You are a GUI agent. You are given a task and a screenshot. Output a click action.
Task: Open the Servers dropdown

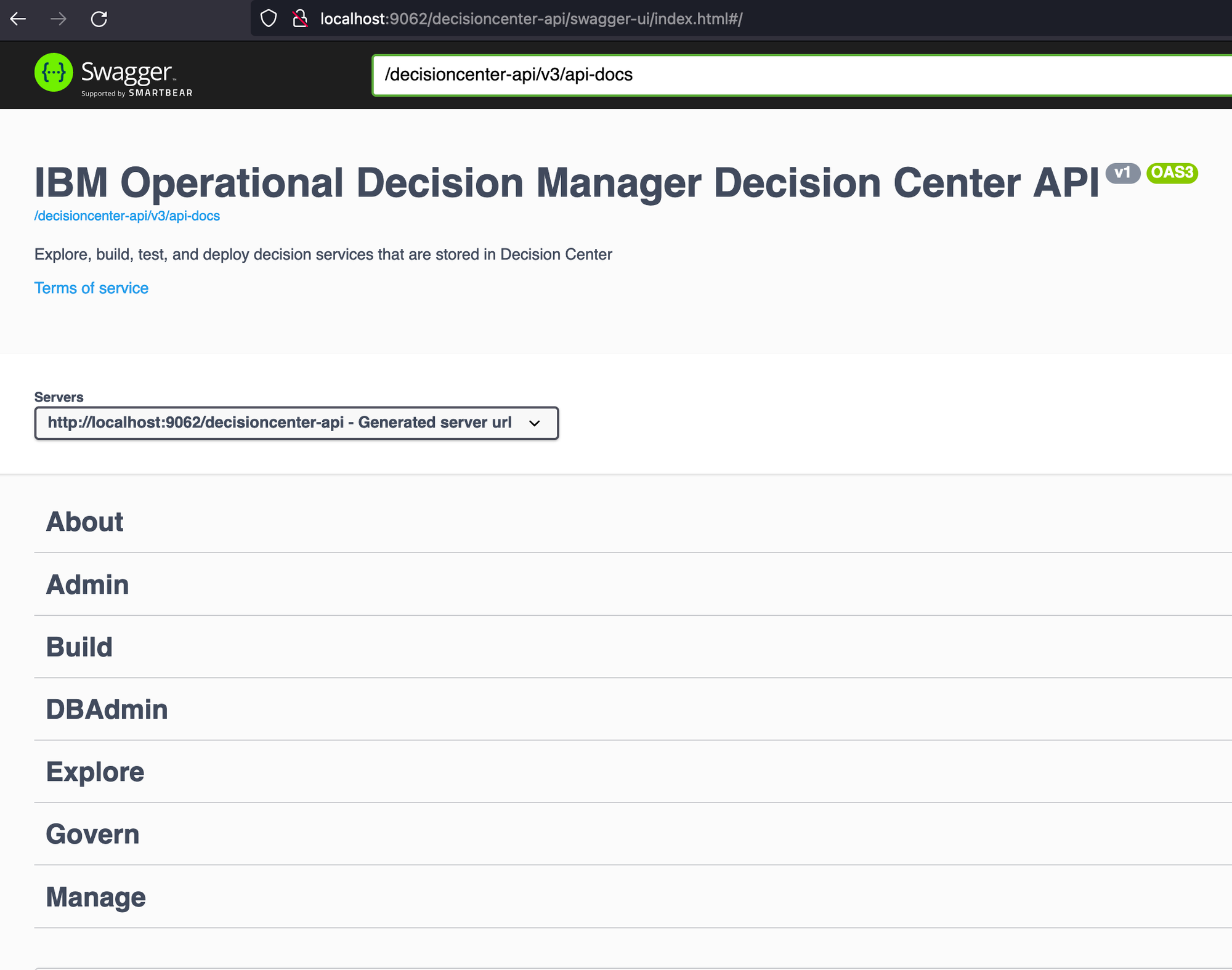tap(296, 423)
